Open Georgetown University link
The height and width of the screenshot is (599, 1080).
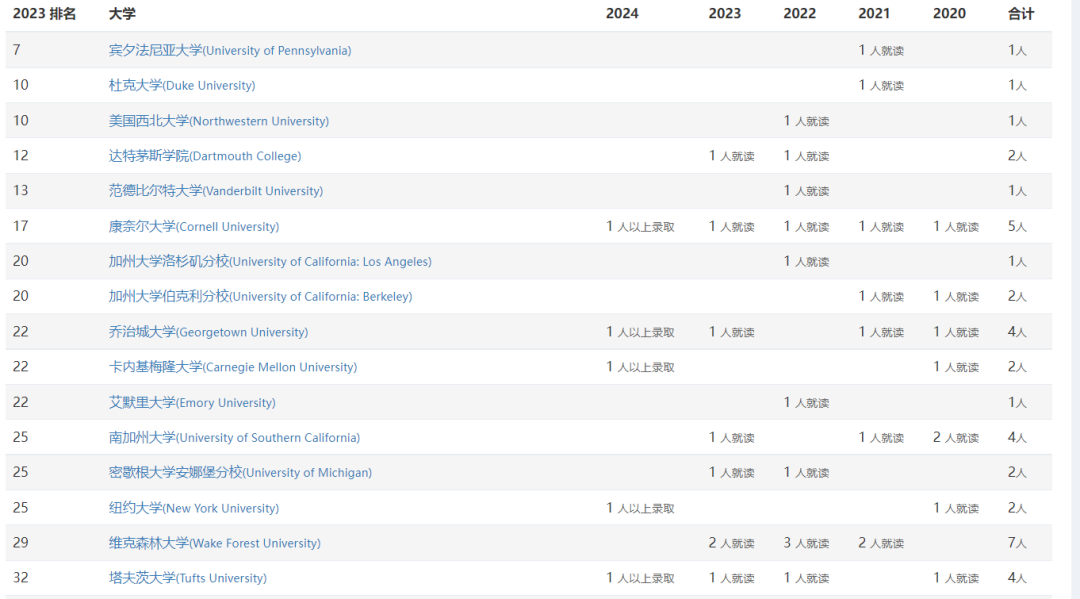click(209, 332)
